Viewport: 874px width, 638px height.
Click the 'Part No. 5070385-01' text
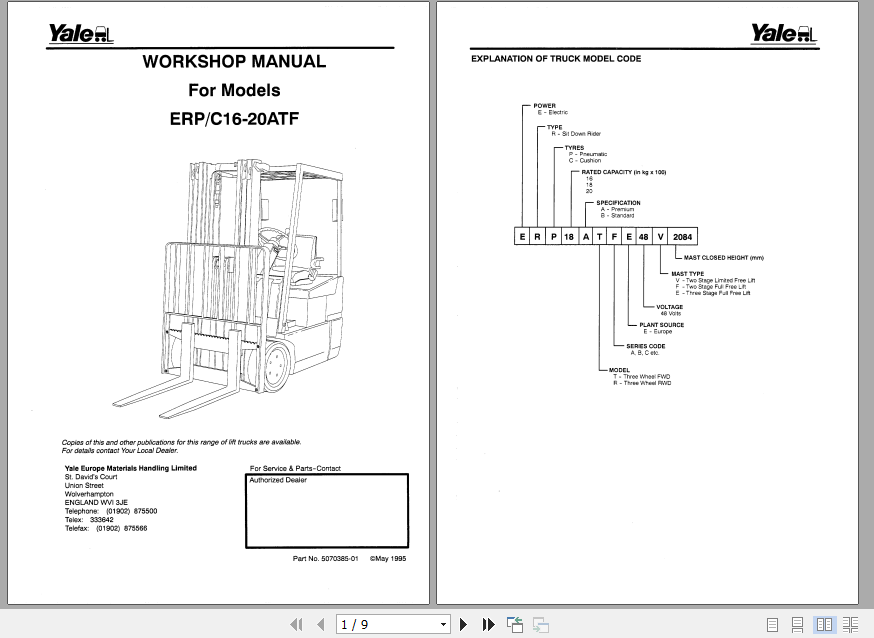click(x=326, y=558)
